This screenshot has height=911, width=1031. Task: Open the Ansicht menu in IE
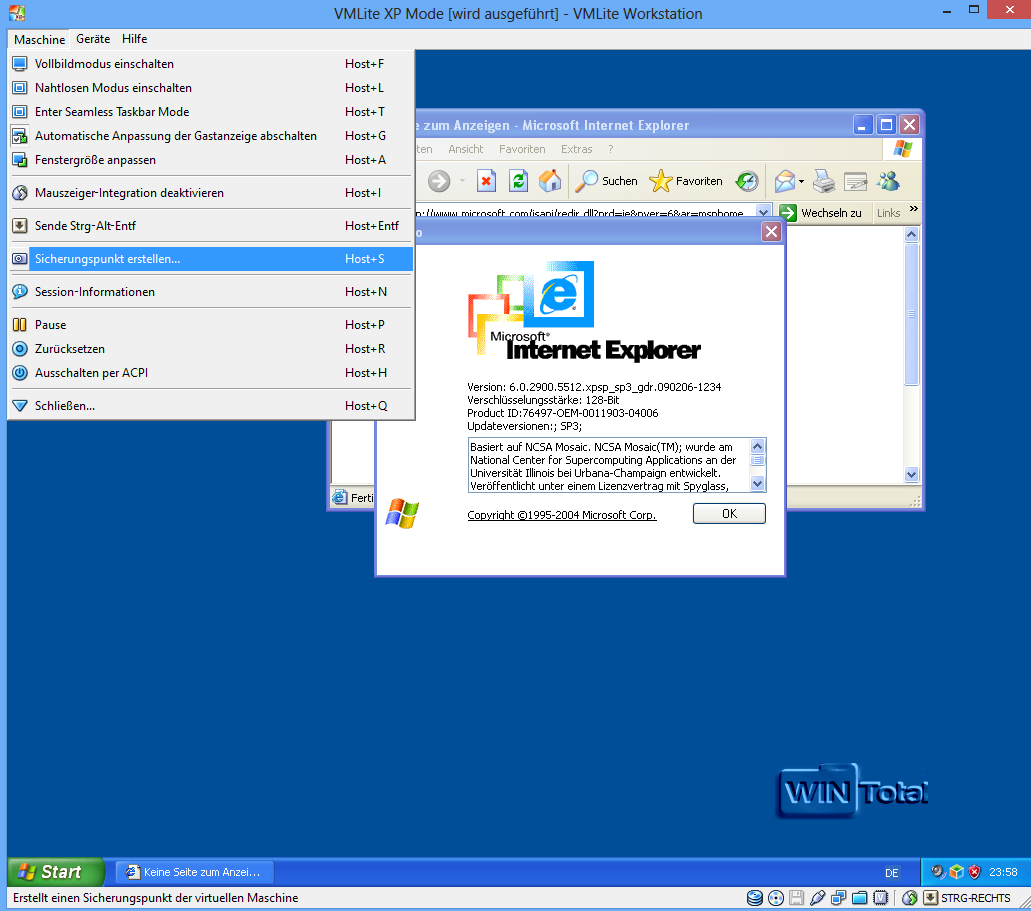[x=466, y=149]
